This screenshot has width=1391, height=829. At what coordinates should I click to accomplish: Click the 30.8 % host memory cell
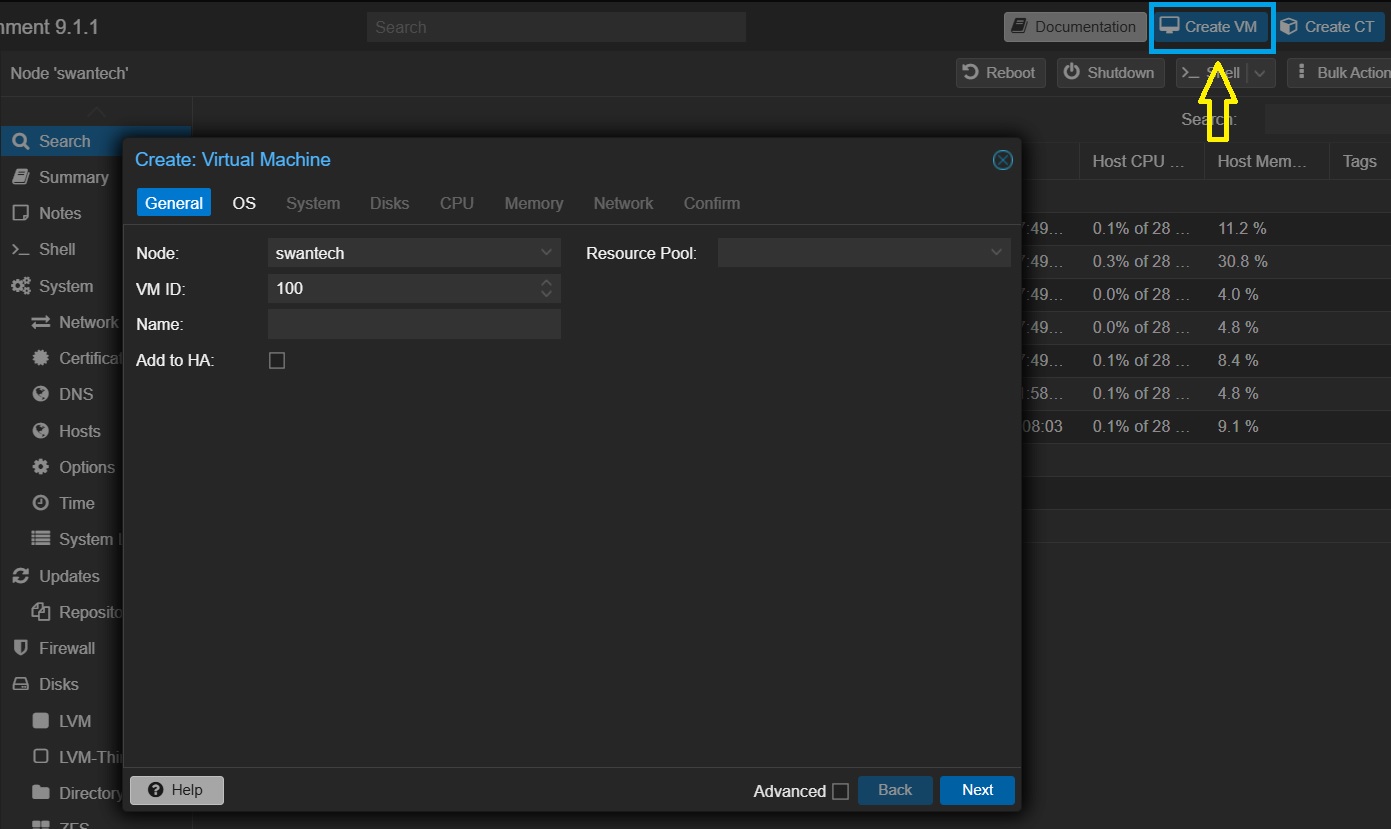click(1243, 261)
